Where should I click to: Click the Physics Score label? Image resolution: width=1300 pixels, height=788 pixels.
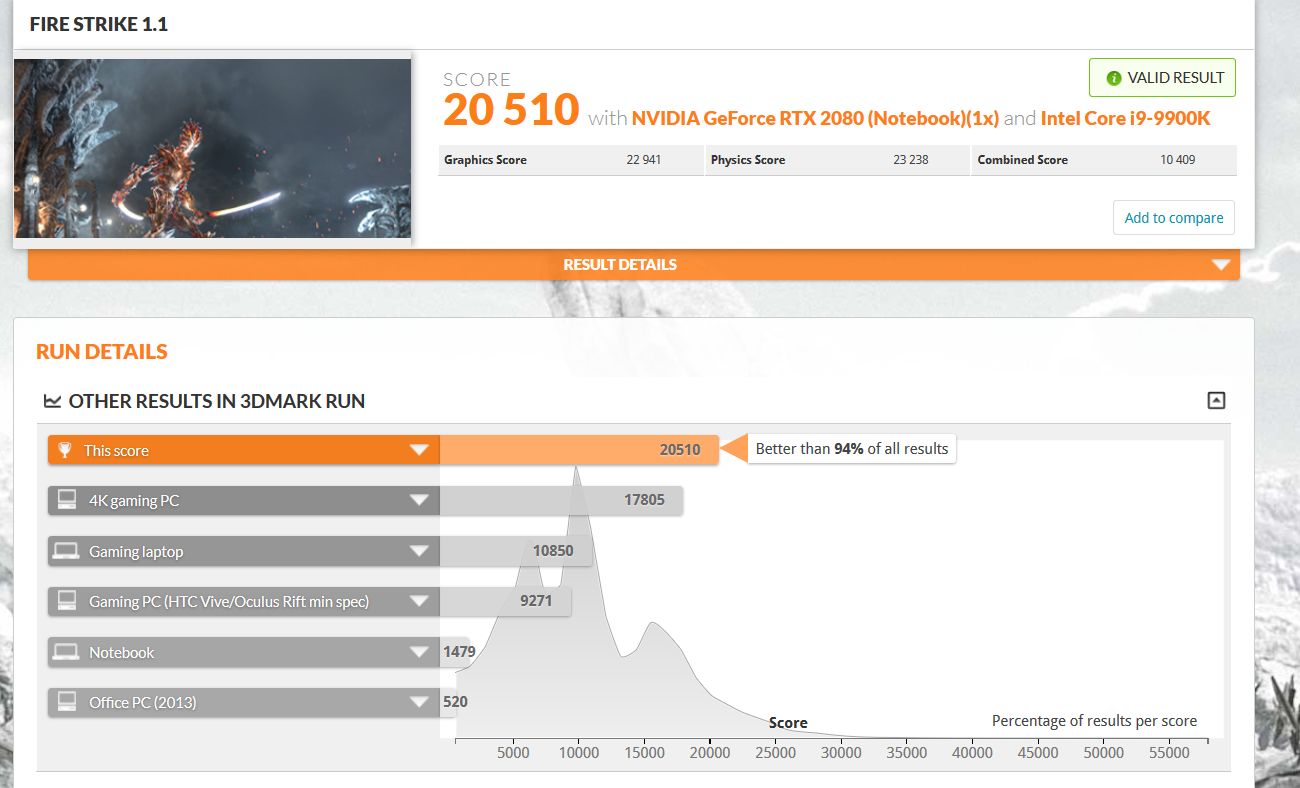(x=748, y=160)
